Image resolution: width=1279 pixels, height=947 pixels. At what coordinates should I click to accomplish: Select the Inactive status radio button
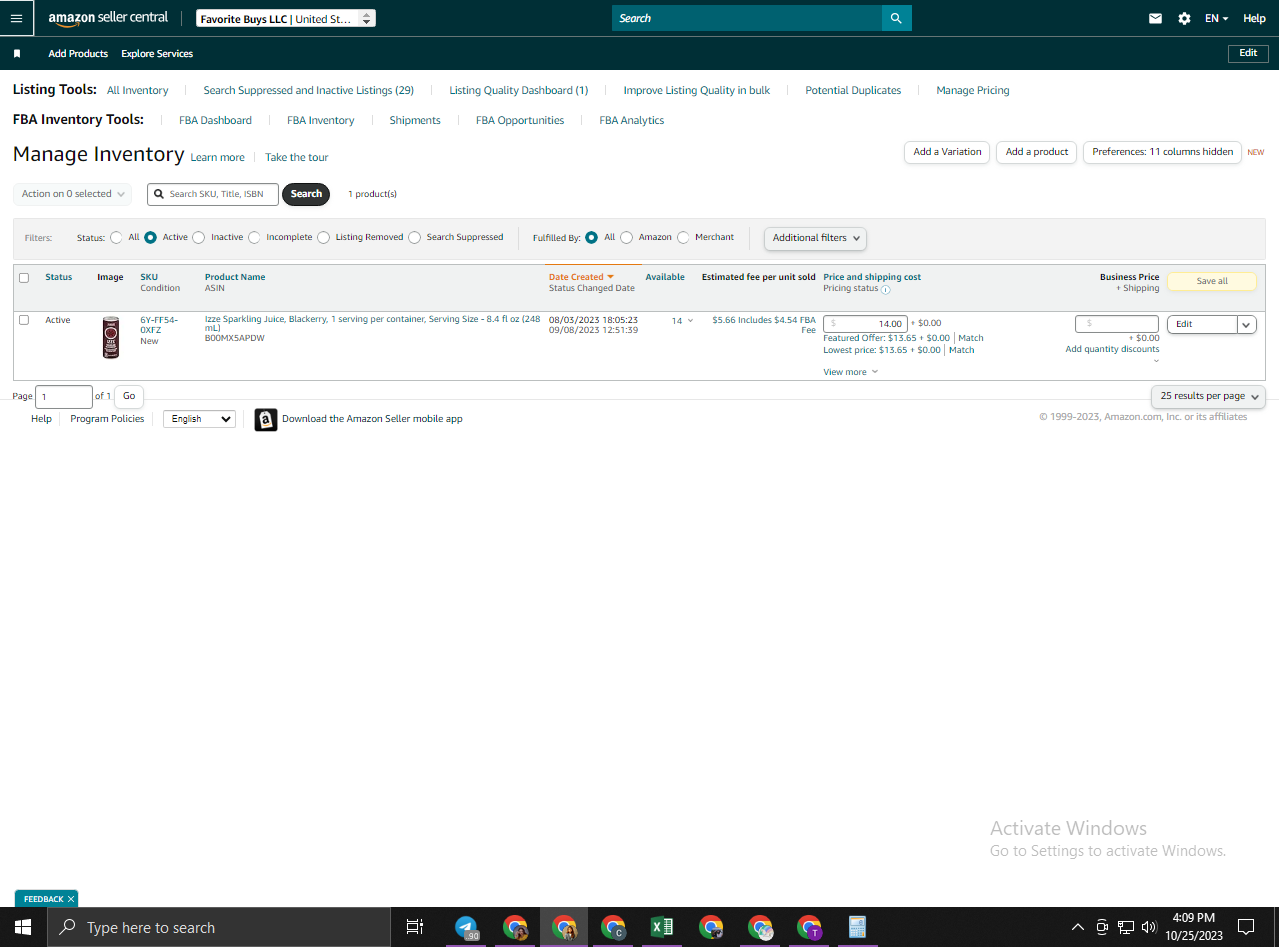(199, 238)
